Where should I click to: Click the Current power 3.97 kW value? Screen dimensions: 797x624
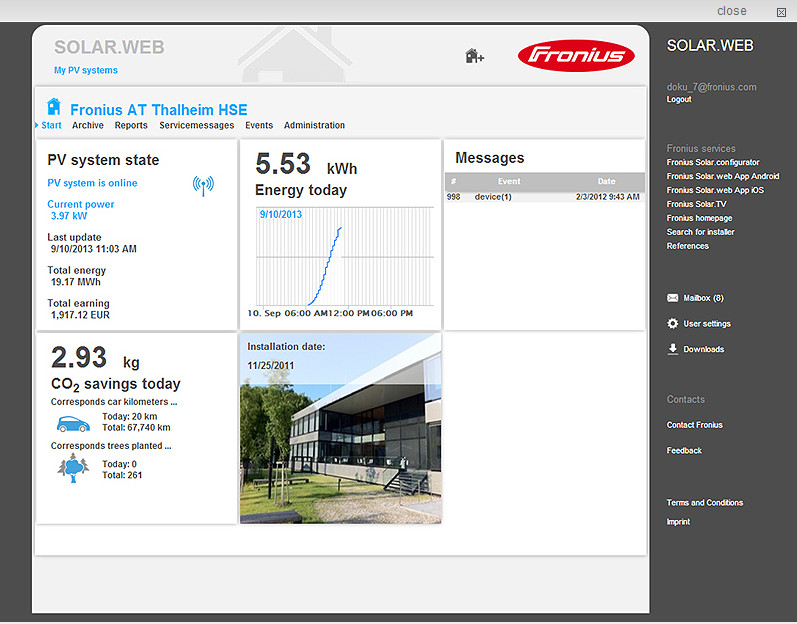point(69,216)
